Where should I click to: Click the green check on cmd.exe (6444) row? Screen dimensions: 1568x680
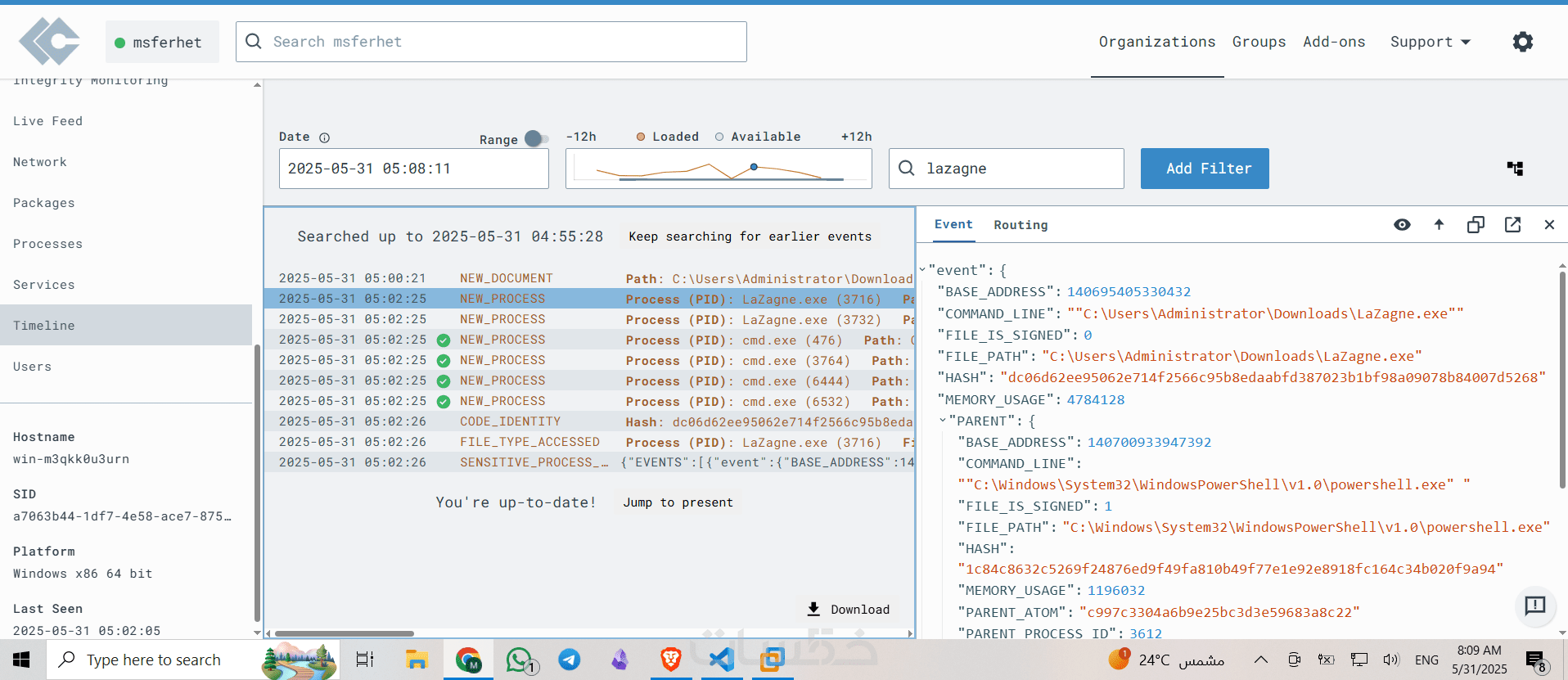(444, 381)
